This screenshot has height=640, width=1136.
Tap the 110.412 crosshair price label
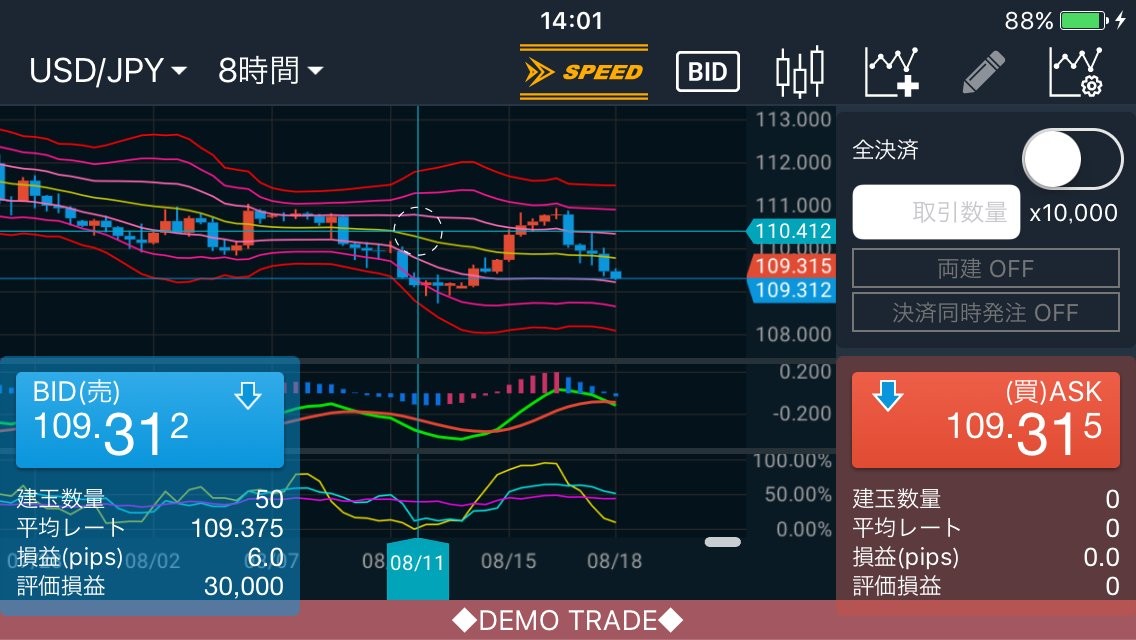[792, 232]
